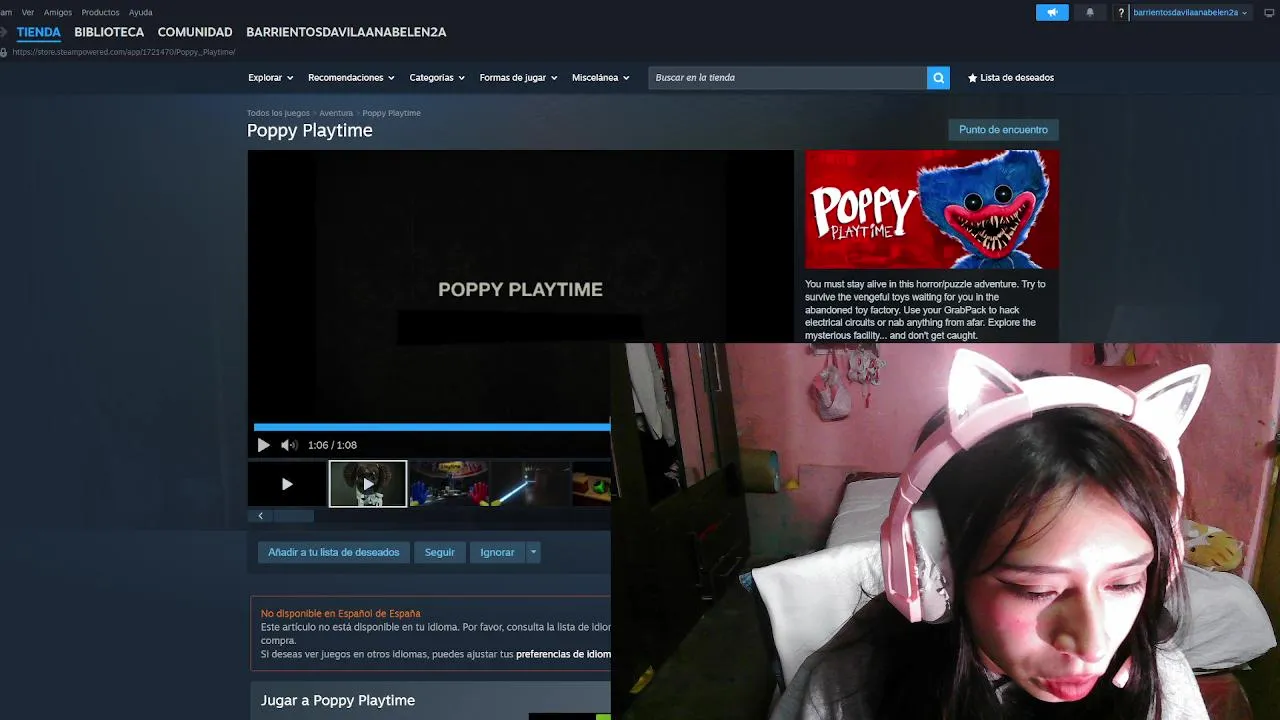The height and width of the screenshot is (720, 1280).
Task: Click the store page URL text
Action: [x=124, y=52]
